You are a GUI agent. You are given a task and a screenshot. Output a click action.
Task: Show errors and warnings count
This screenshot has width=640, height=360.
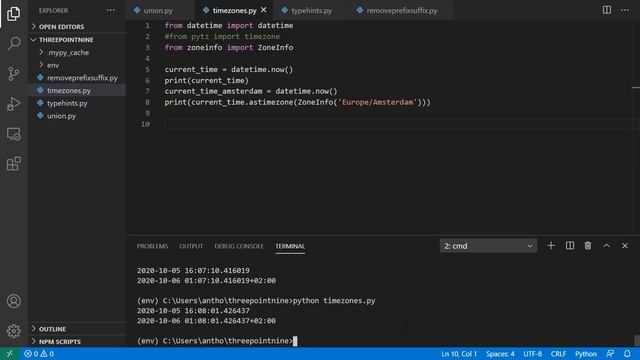pos(39,353)
